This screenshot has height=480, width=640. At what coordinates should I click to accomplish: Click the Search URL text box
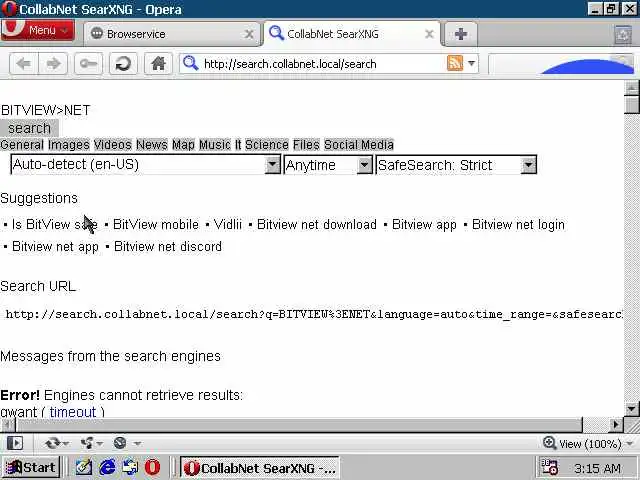point(312,314)
